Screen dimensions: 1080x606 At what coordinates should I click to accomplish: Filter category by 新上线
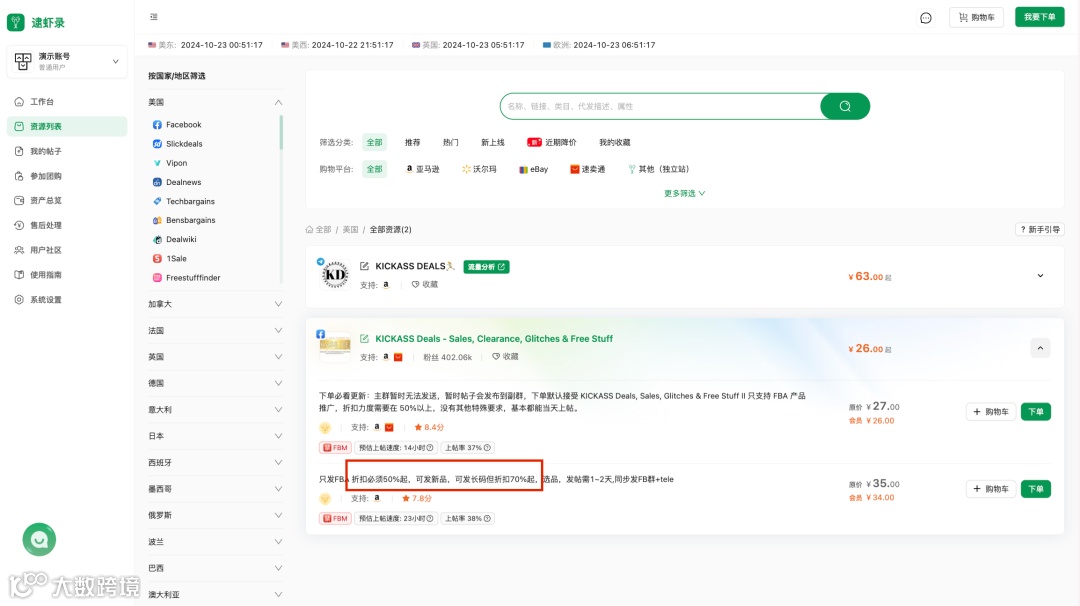point(492,143)
